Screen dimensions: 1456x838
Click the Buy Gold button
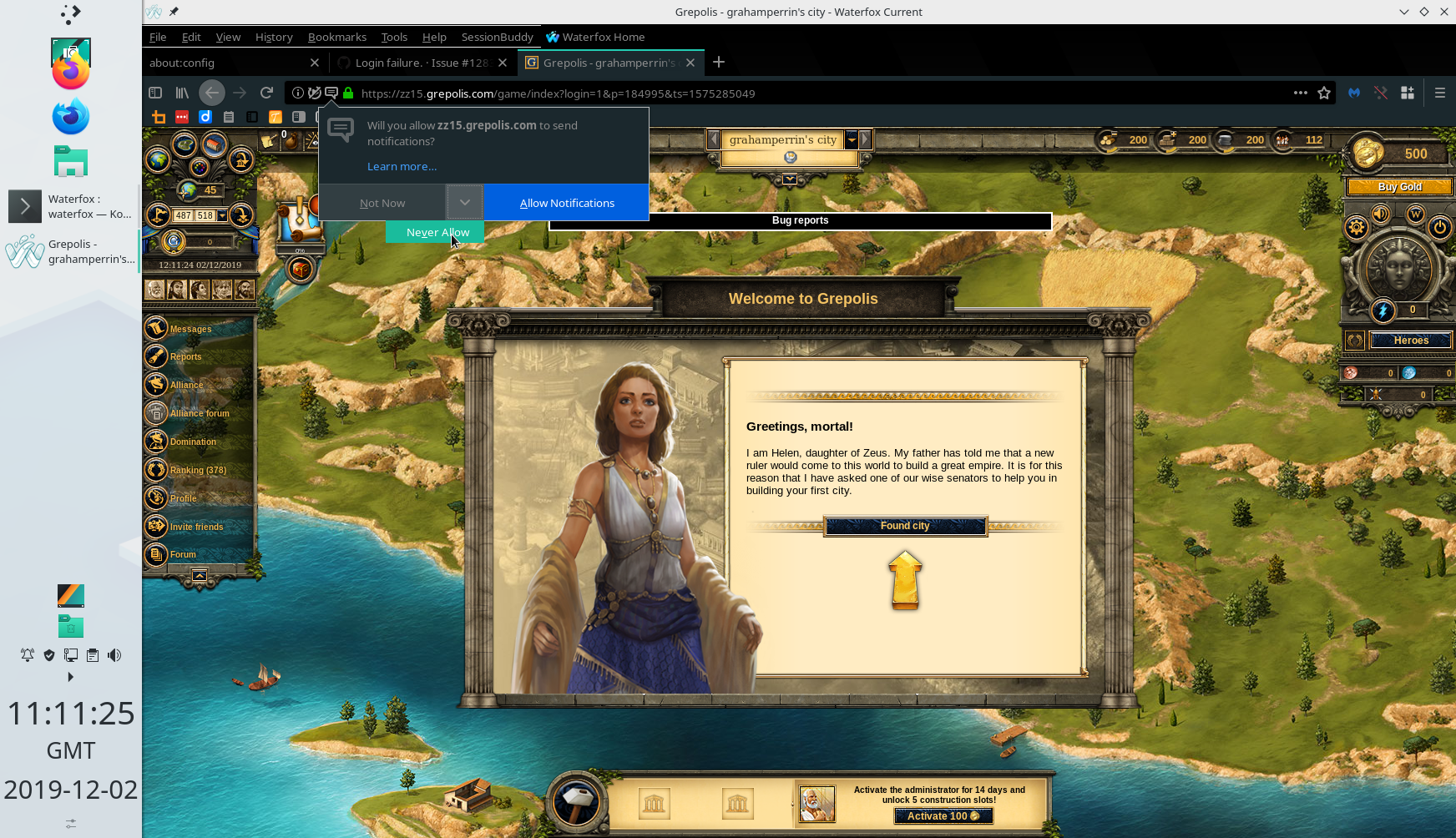(1400, 187)
